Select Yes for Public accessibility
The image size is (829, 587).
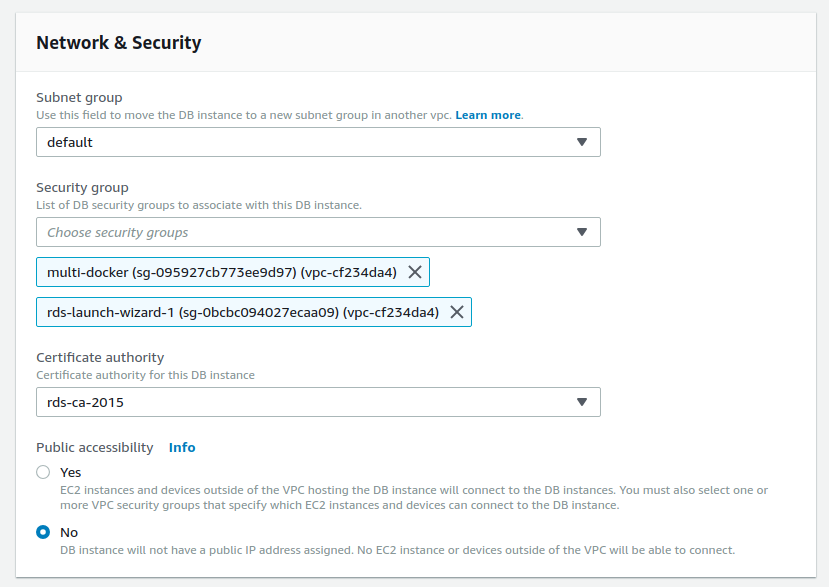point(43,472)
